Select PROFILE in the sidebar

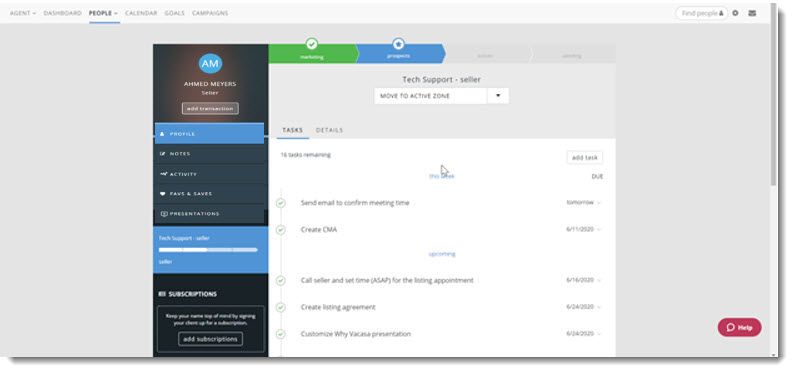pyautogui.click(x=209, y=134)
